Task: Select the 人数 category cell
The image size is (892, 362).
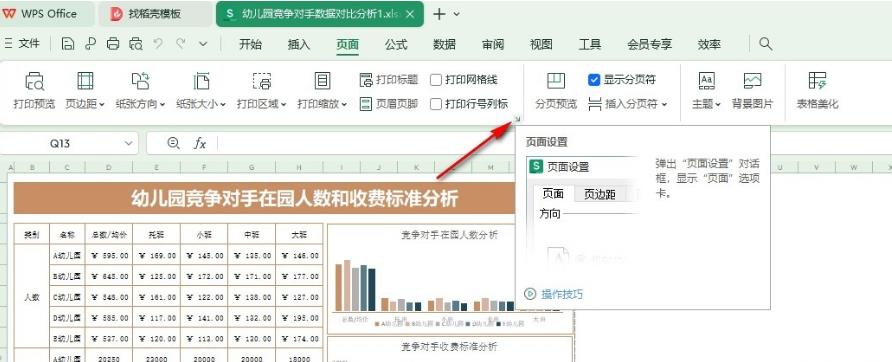Action: 32,297
